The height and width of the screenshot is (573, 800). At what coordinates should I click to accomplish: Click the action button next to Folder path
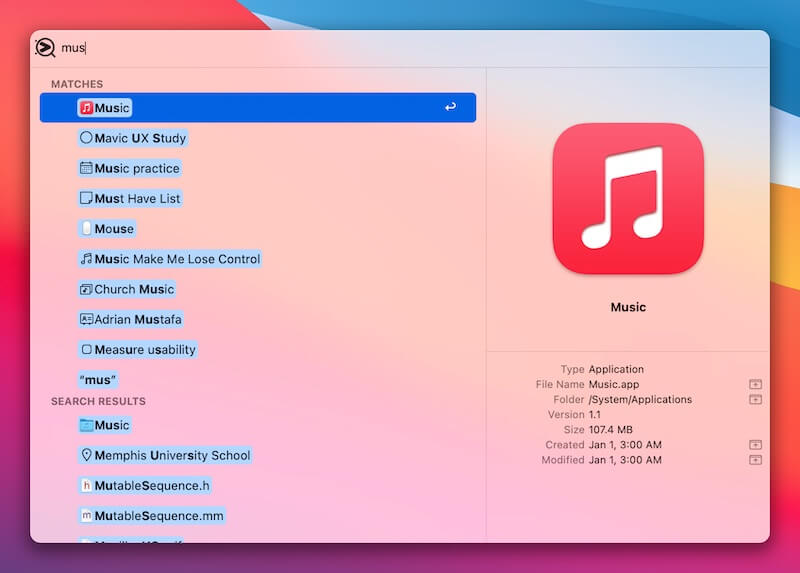755,400
